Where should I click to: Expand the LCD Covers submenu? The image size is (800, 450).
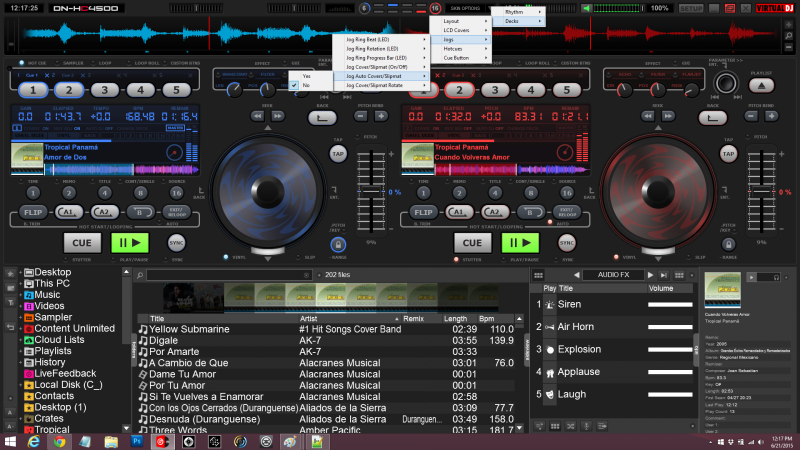(x=461, y=30)
